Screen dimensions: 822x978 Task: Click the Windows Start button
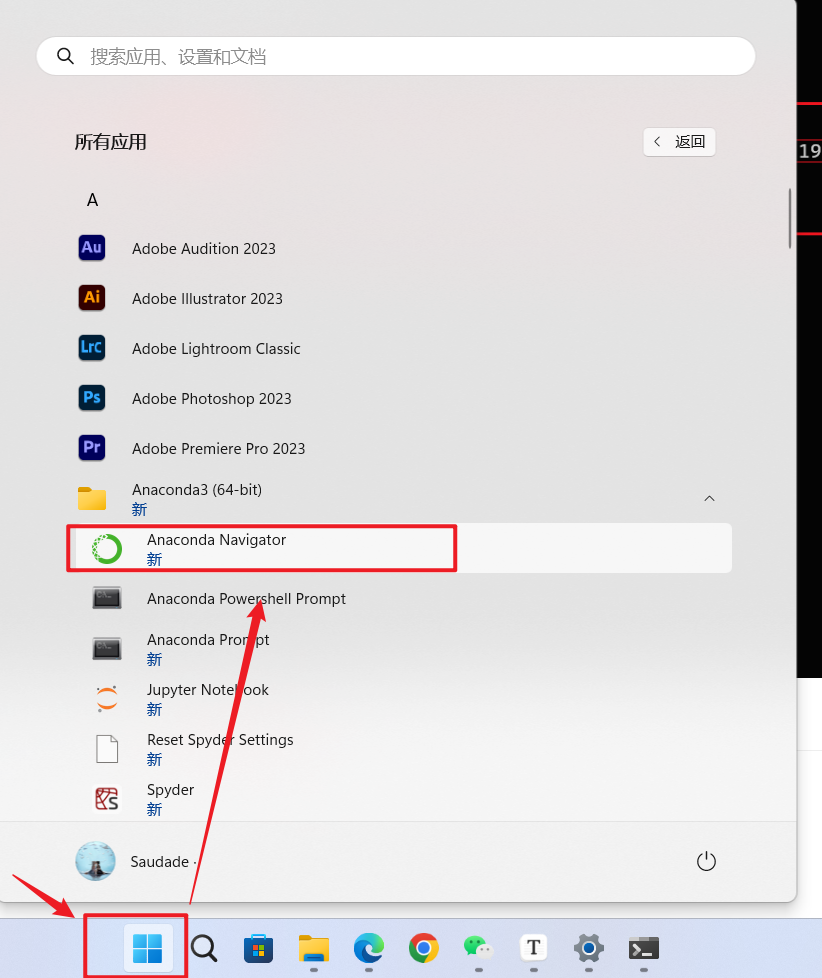click(x=148, y=948)
